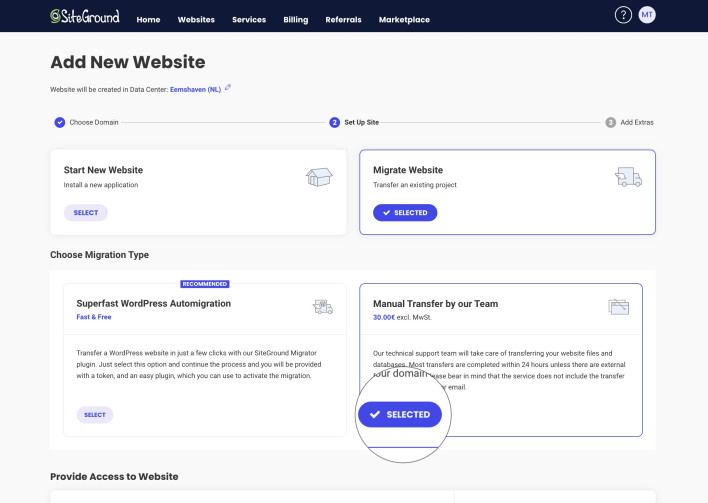Click the Eemshaven (NL) data center link

coord(195,89)
